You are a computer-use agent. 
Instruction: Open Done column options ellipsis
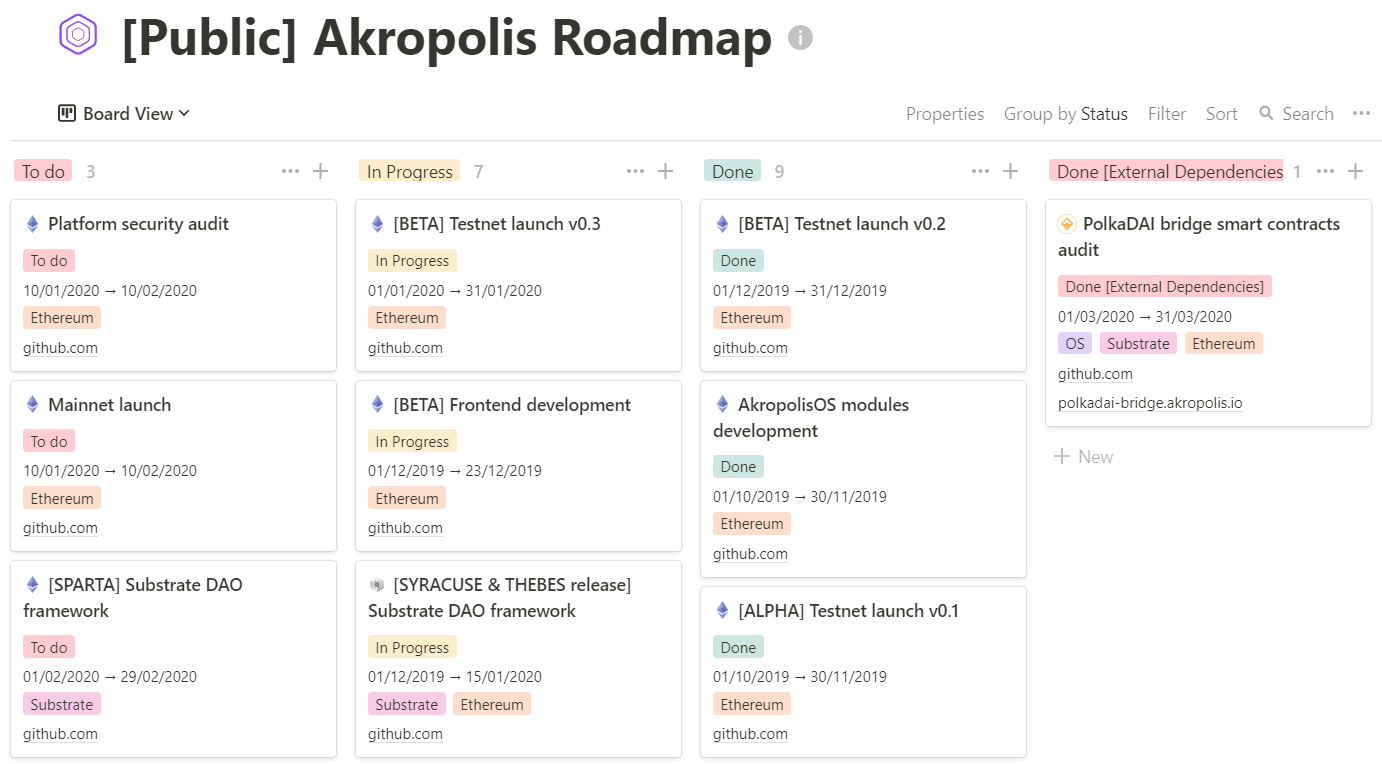981,171
